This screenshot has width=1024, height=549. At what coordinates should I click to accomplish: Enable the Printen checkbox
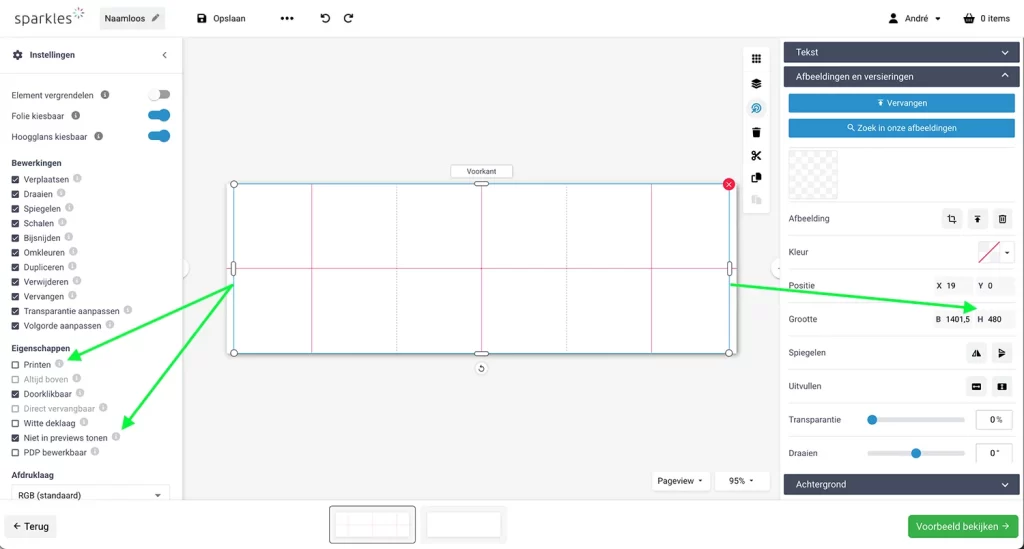click(x=15, y=365)
